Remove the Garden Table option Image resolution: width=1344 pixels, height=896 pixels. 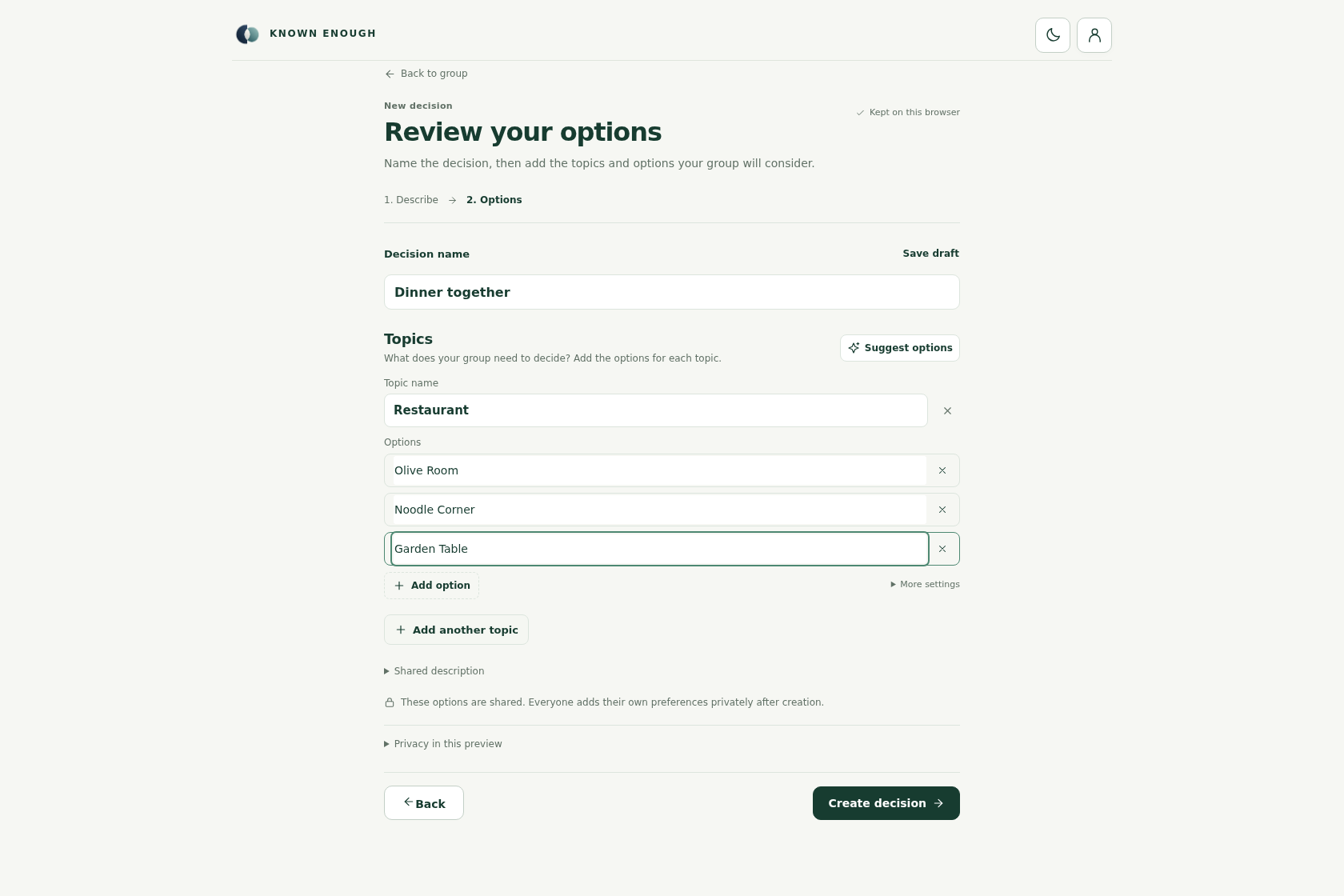point(942,549)
